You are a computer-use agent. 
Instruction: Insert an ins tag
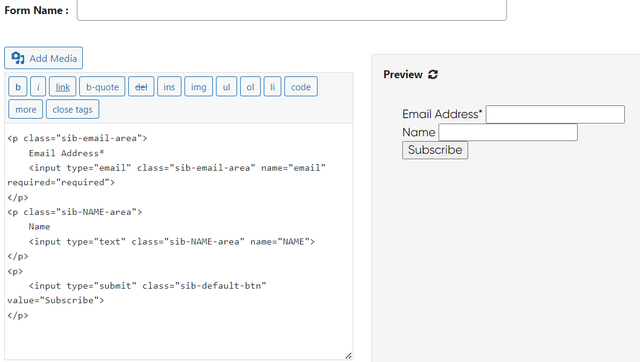(x=169, y=87)
